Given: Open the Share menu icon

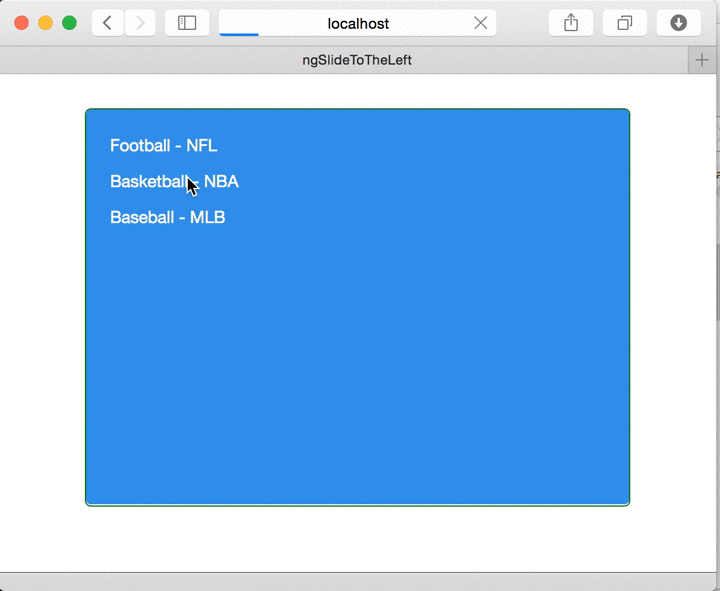Looking at the screenshot, I should tap(571, 23).
